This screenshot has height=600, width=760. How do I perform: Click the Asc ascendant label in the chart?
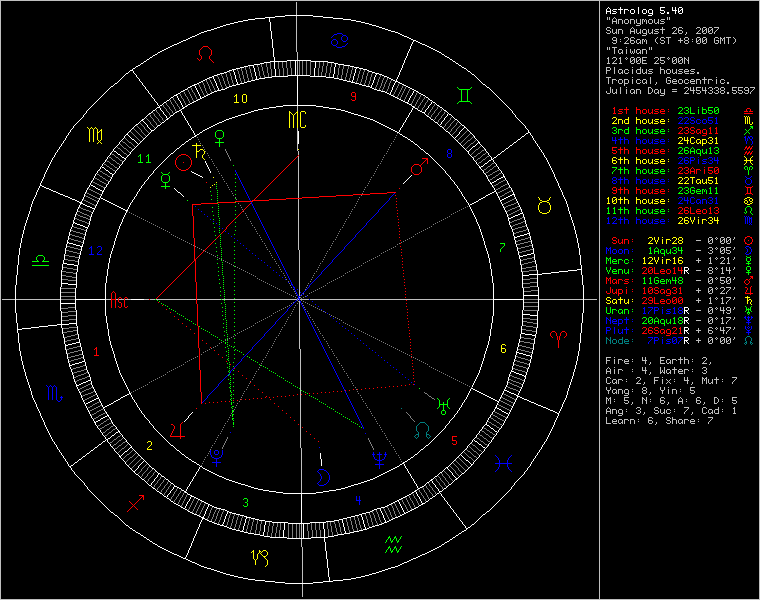(x=119, y=299)
